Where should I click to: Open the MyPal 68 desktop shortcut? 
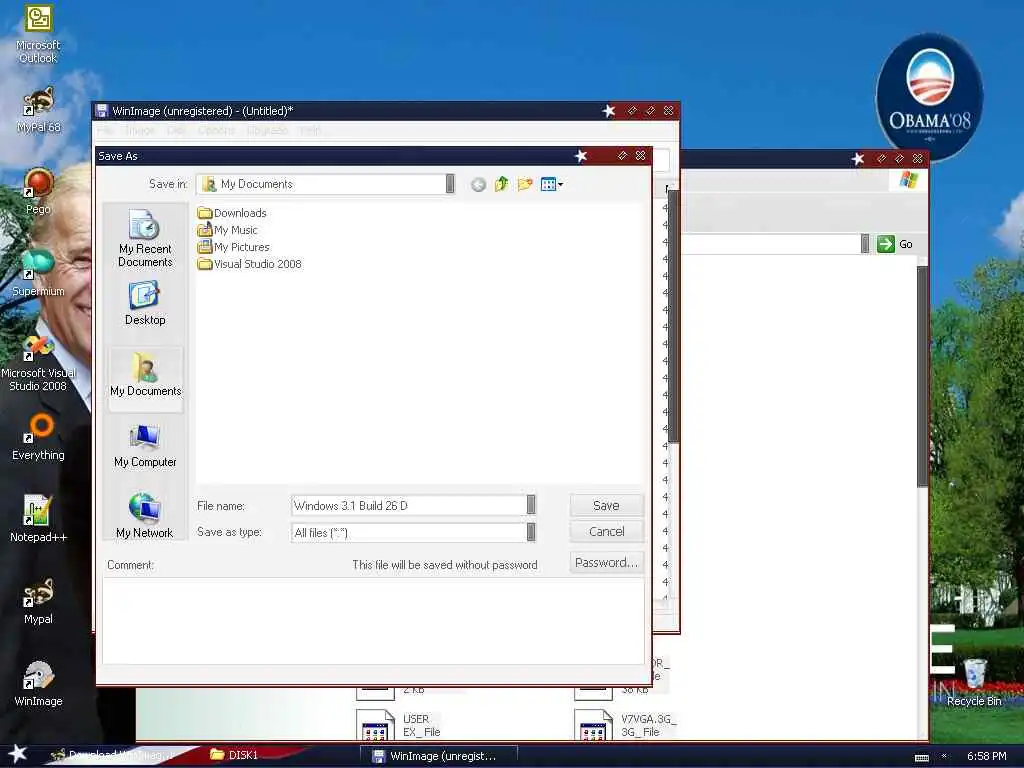(x=38, y=110)
